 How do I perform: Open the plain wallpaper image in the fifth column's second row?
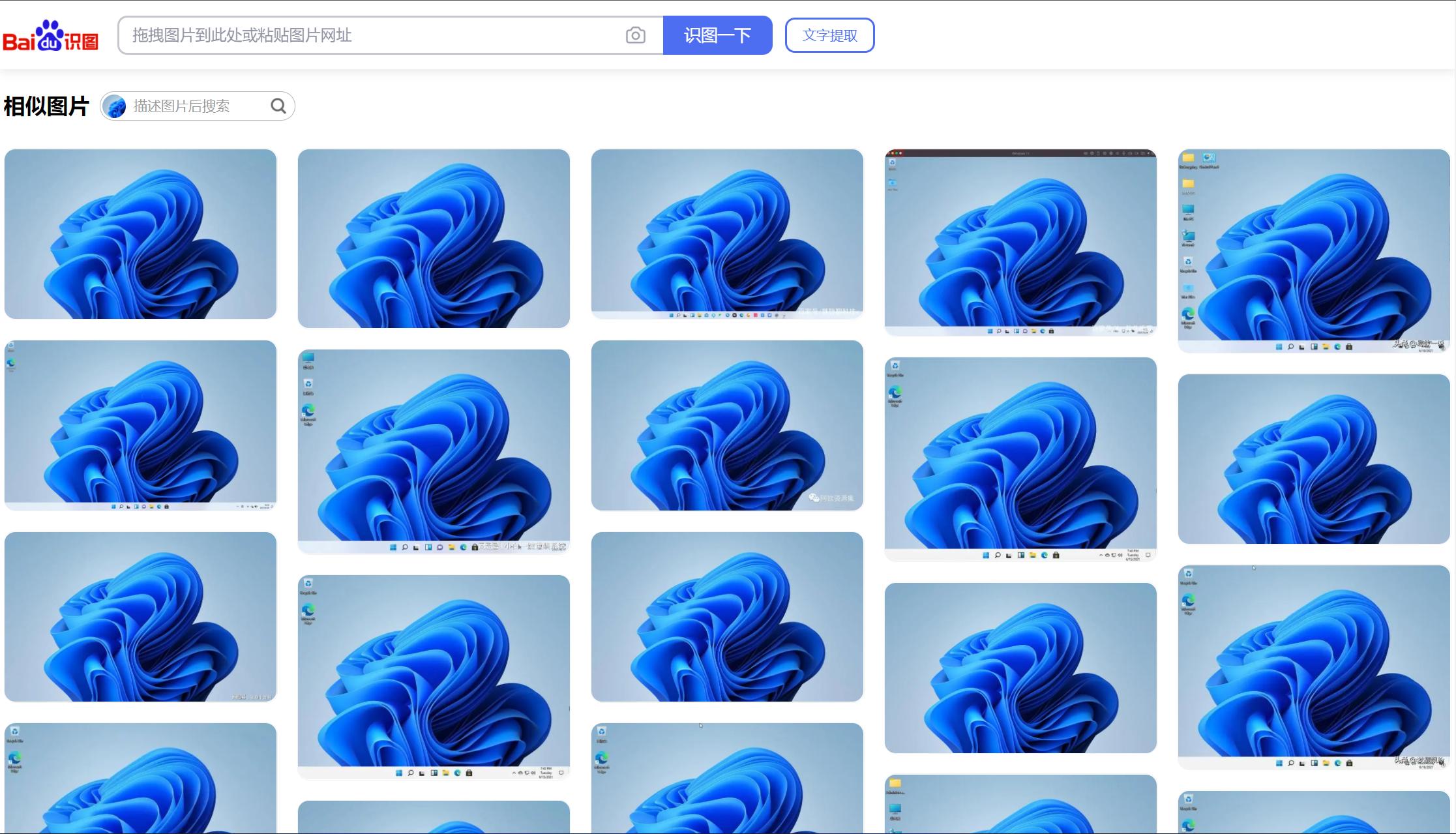pos(1314,459)
